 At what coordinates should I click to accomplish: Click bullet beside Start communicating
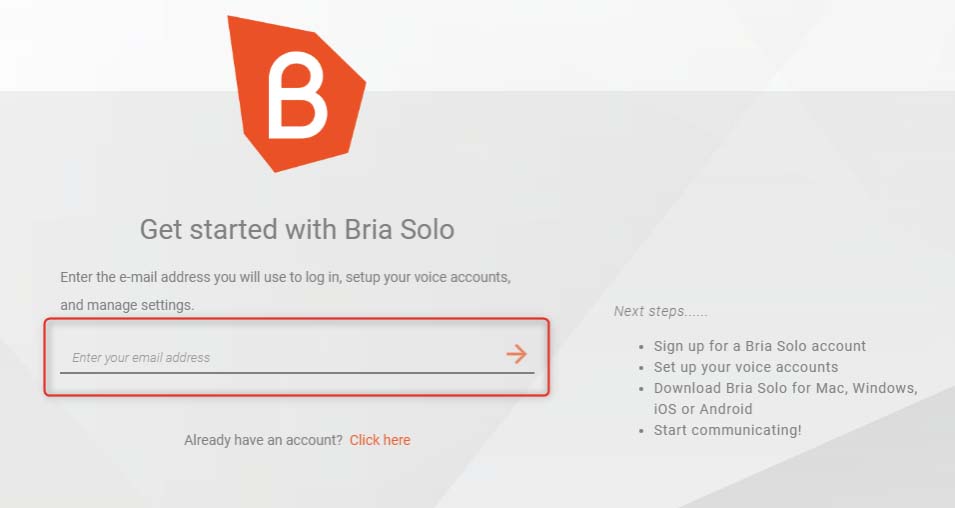pyautogui.click(x=640, y=431)
